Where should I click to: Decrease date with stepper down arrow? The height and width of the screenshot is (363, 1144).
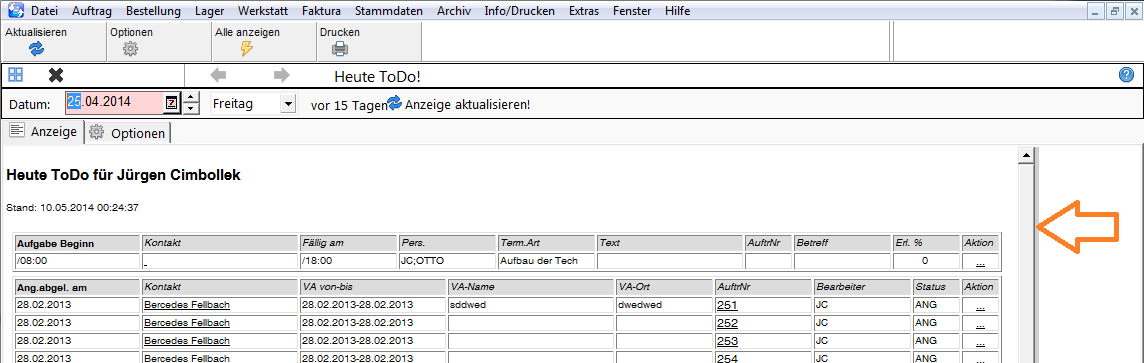point(190,109)
